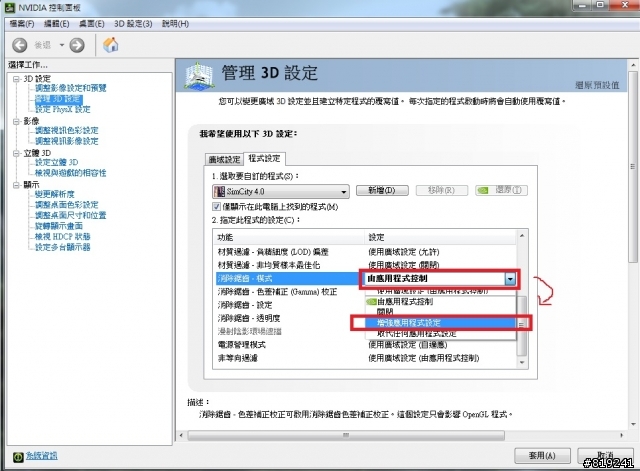Collapse the 3D 設定 tree node
Image resolution: width=640 pixels, height=471 pixels.
pos(16,79)
